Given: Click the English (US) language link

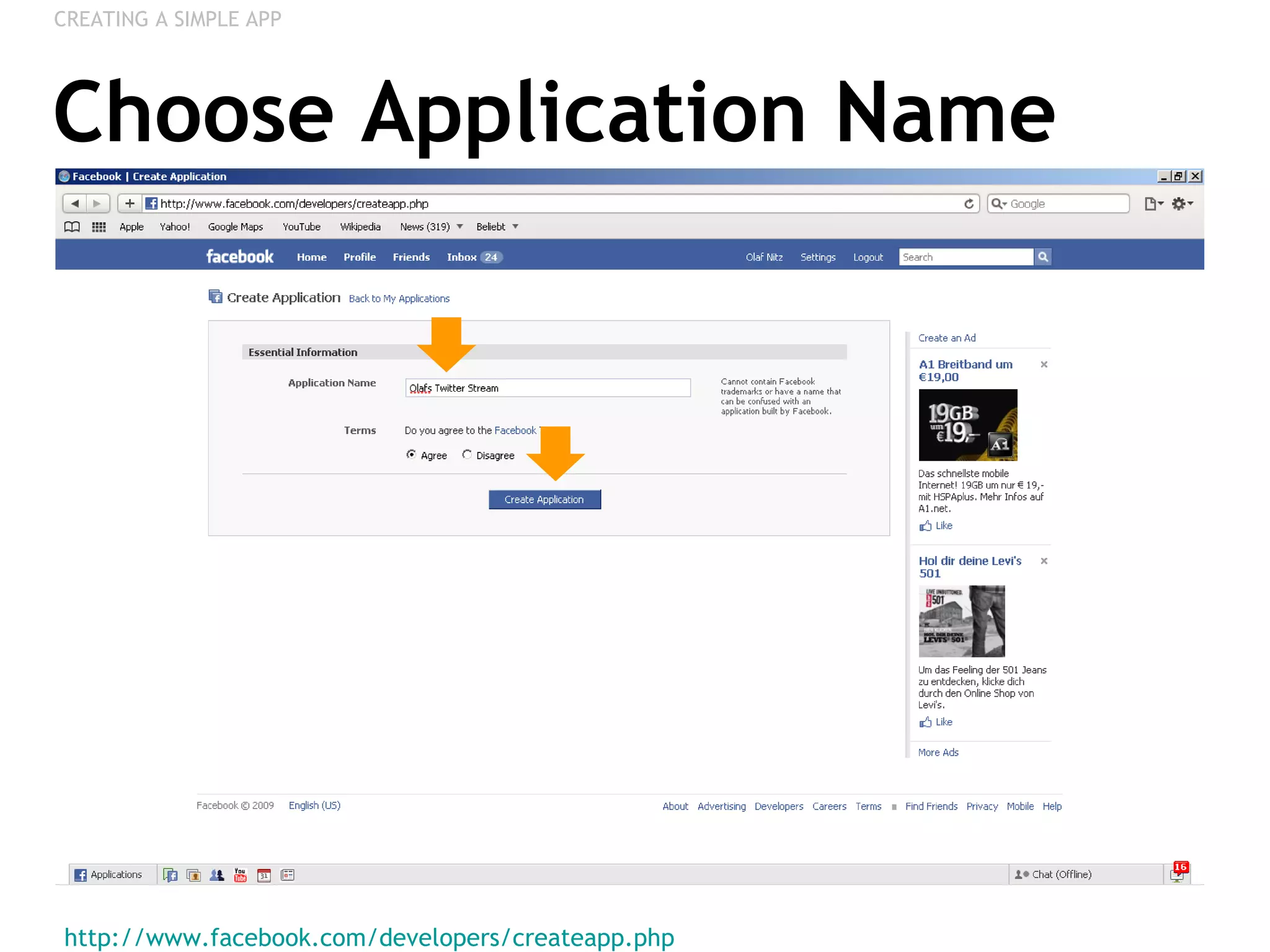Looking at the screenshot, I should [x=314, y=805].
